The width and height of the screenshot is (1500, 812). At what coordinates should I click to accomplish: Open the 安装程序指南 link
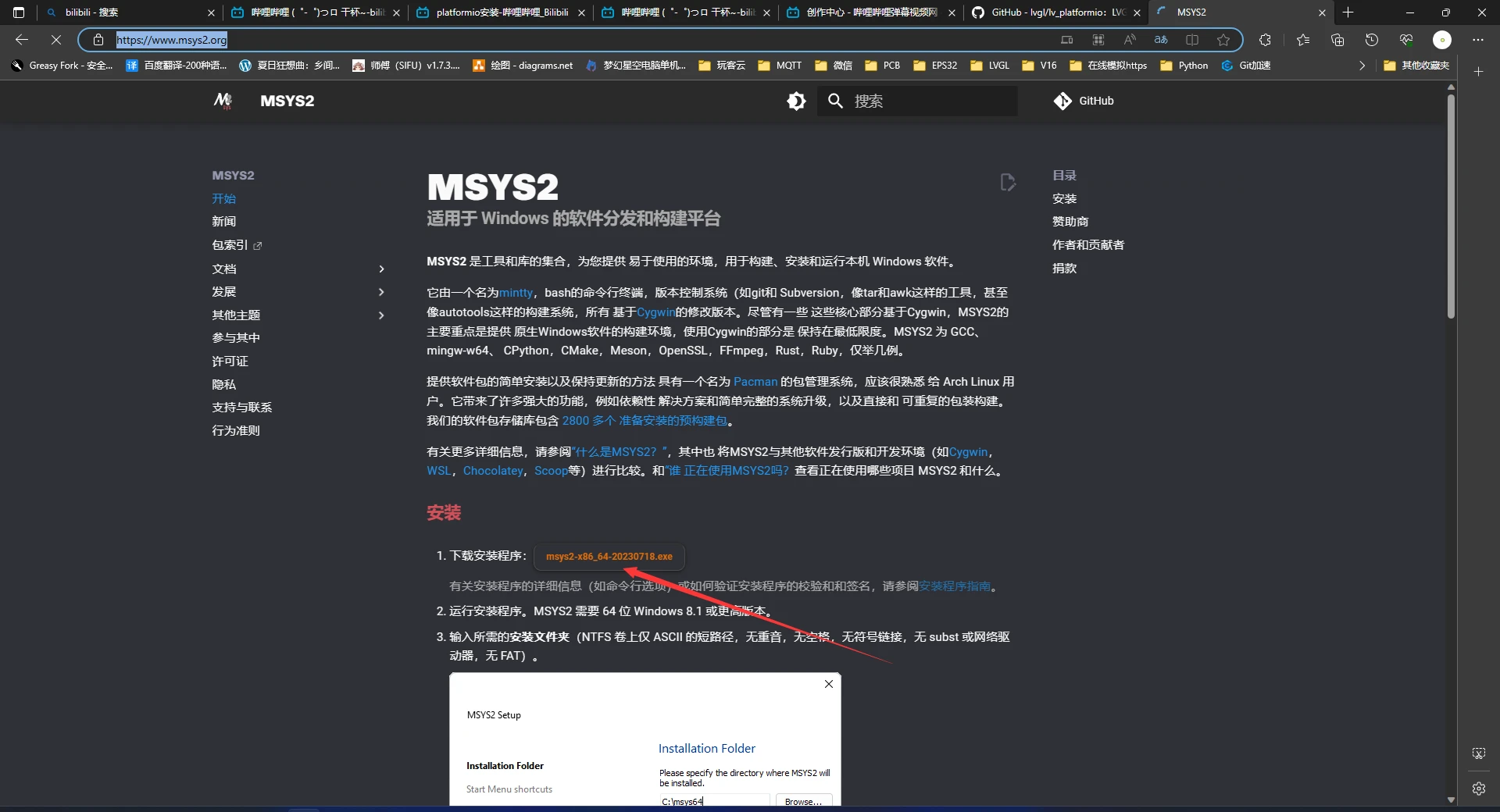click(x=955, y=586)
